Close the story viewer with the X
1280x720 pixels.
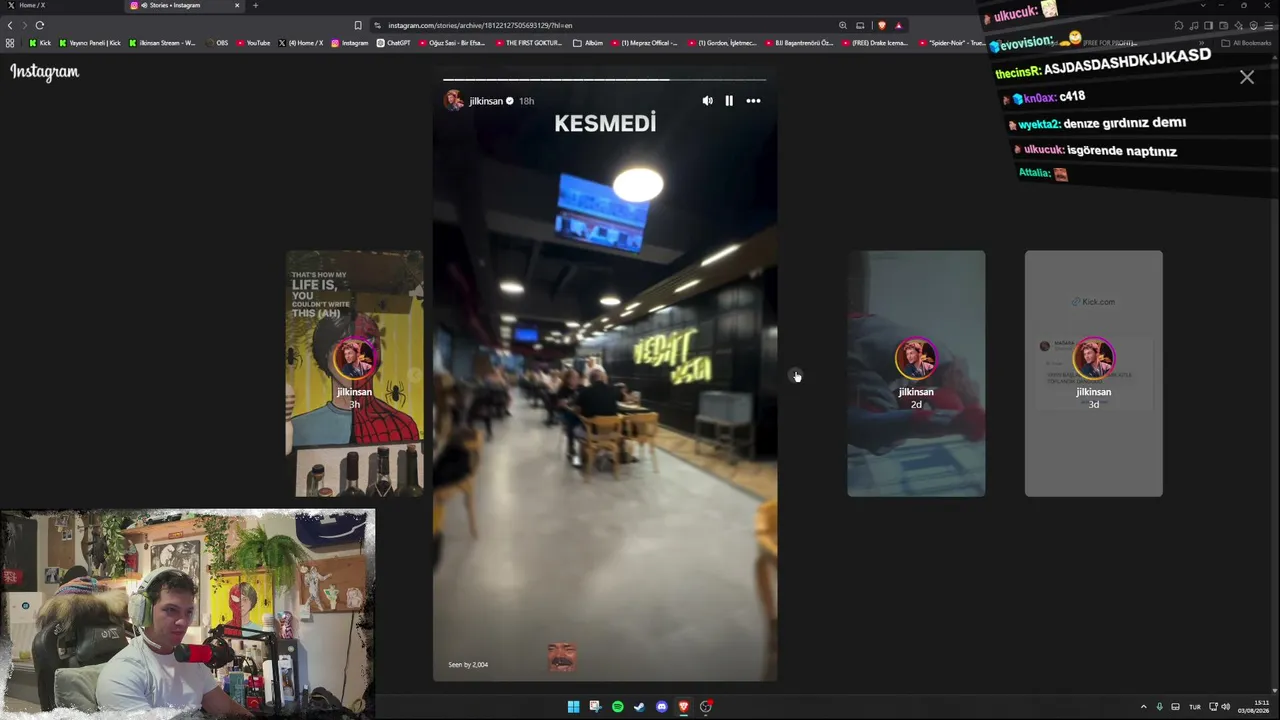pyautogui.click(x=1247, y=77)
